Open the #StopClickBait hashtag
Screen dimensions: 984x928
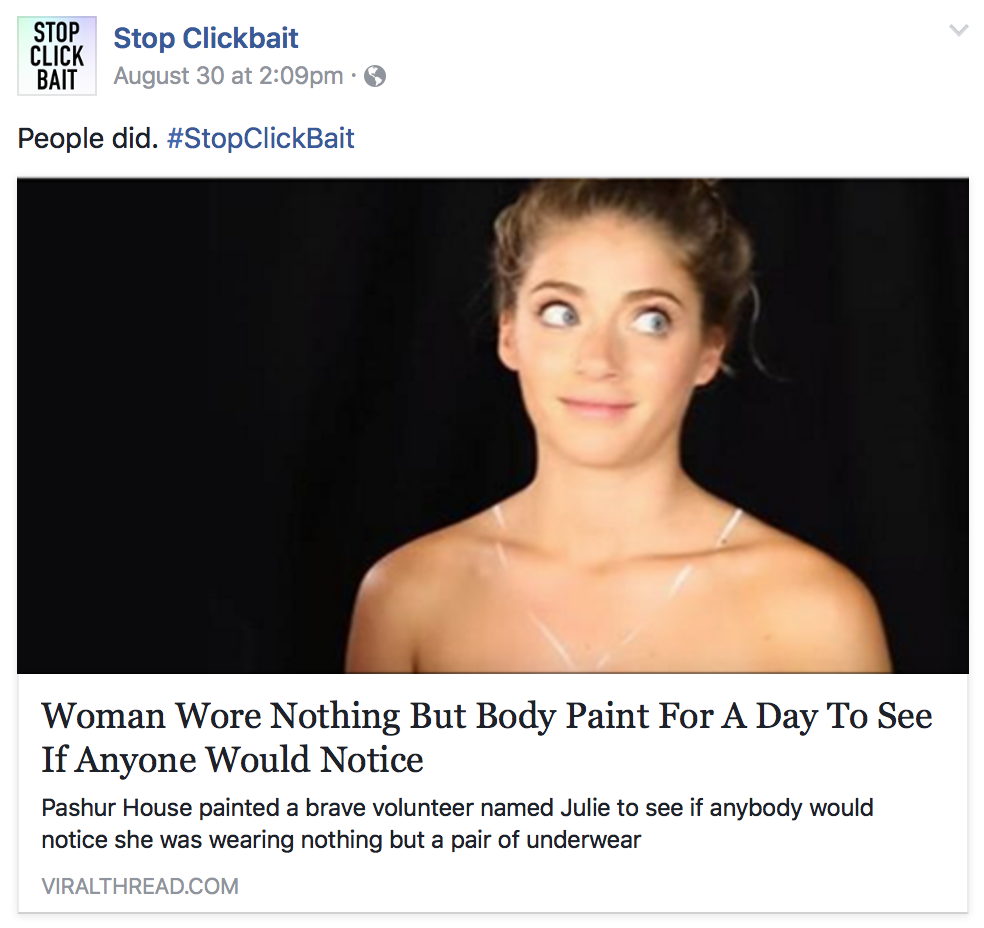(x=261, y=138)
